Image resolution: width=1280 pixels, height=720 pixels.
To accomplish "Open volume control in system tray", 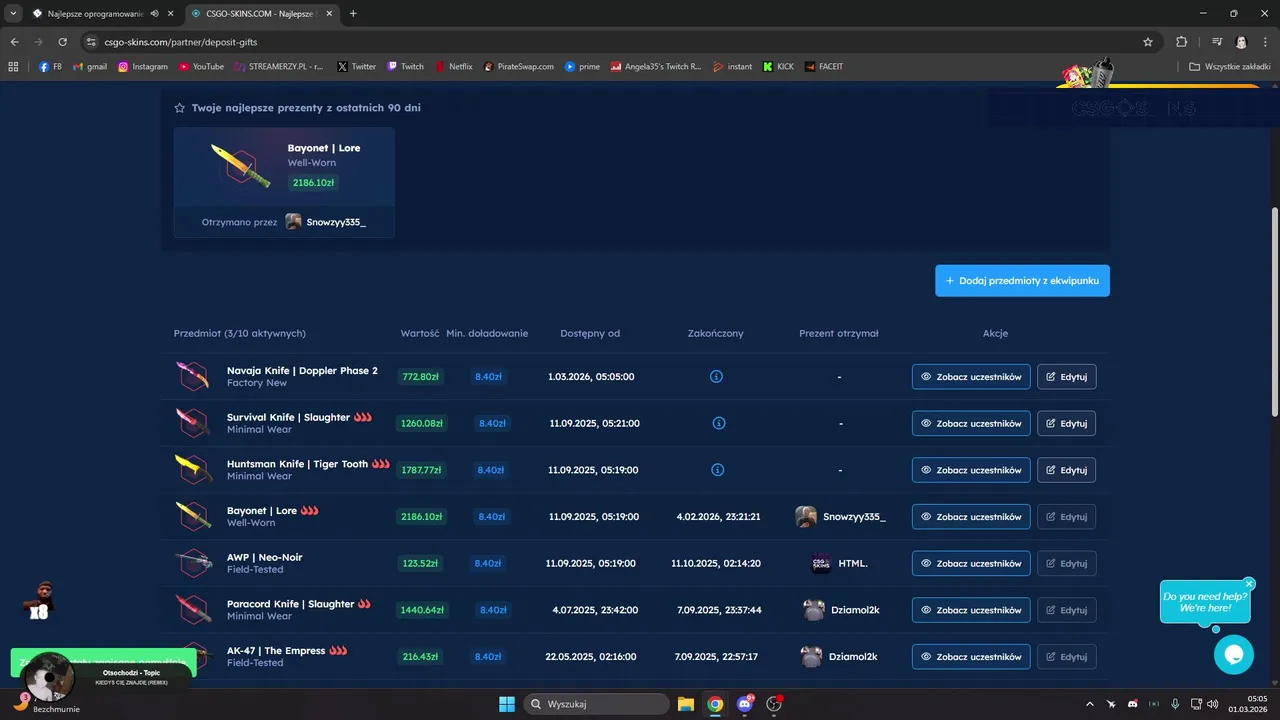I will (1213, 704).
